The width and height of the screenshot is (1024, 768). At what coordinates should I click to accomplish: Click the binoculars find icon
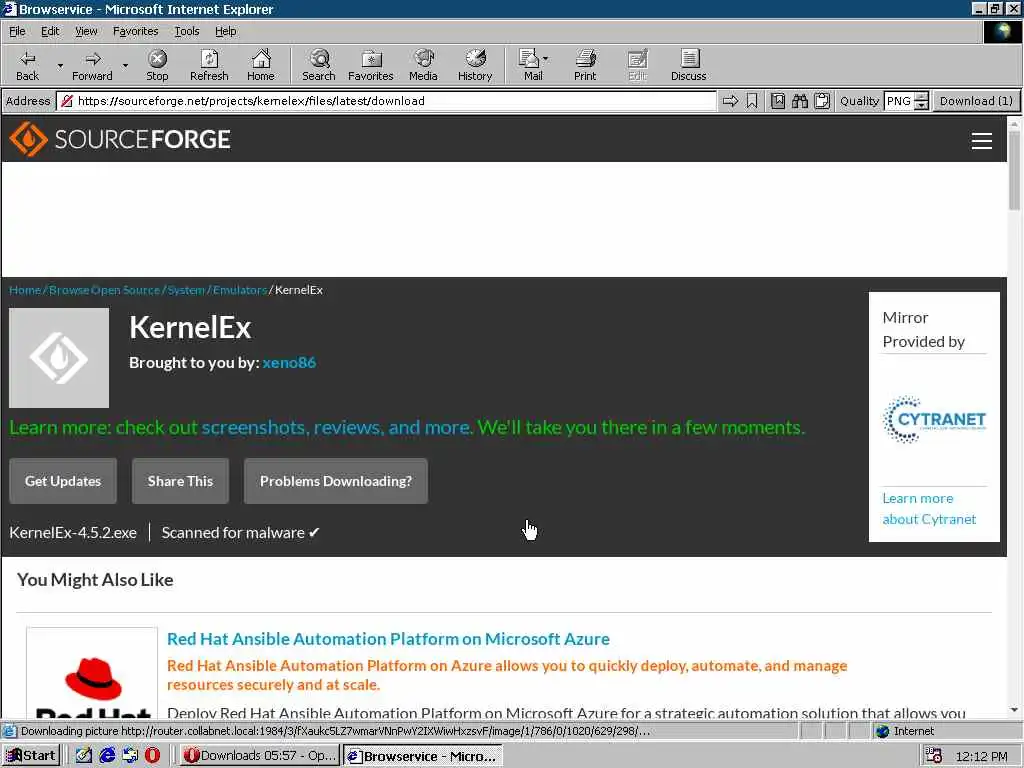[x=800, y=101]
